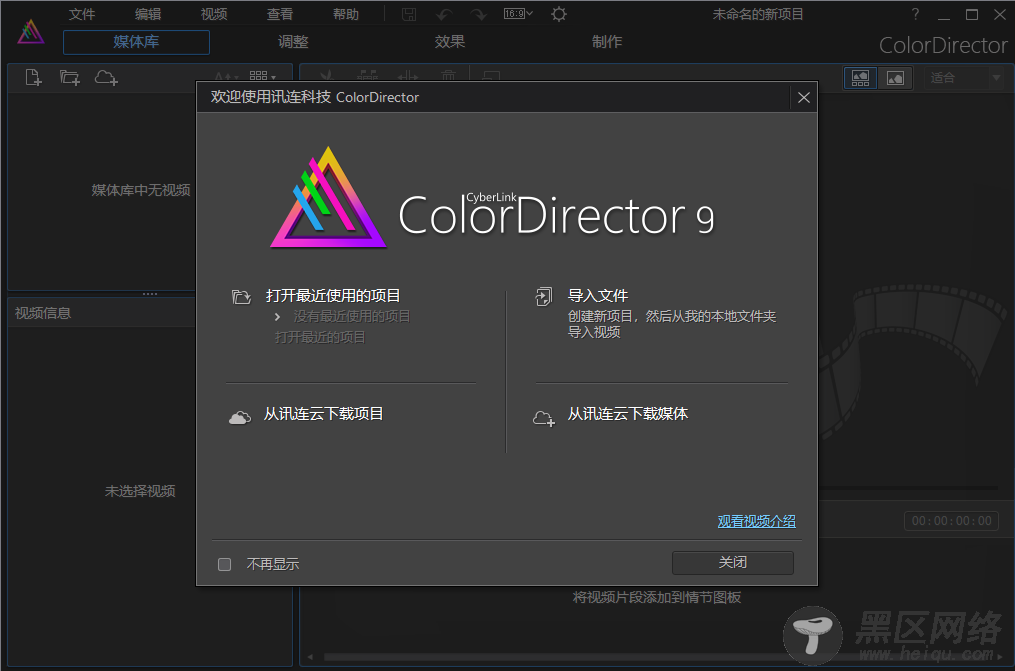
Task: Click 从讯连云下载项目 option
Action: coord(323,413)
